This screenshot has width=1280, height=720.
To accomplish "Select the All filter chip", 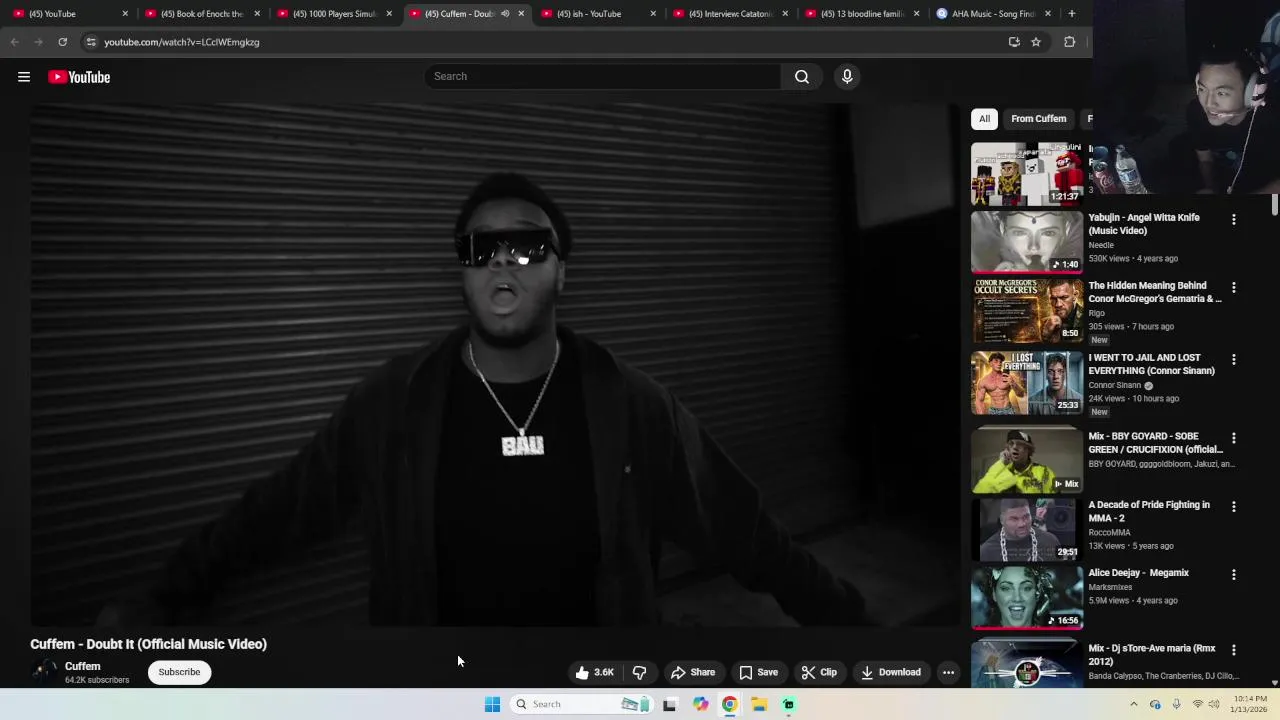I will click(x=984, y=119).
